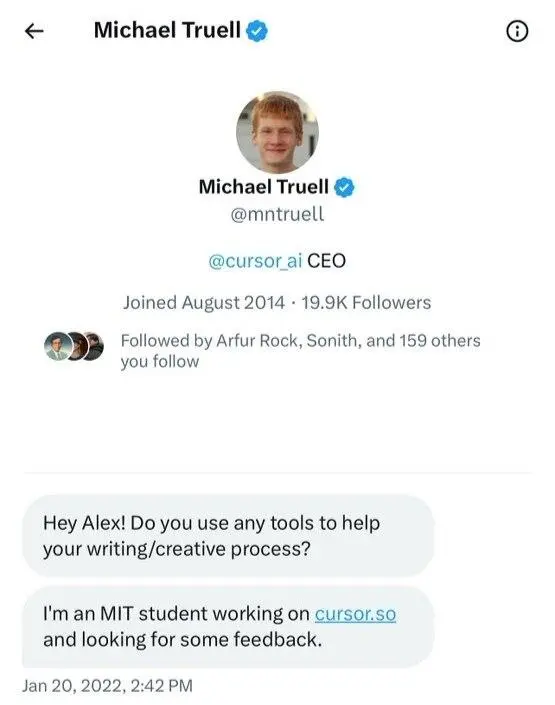Tap the back arrow icon
Image resolution: width=555 pixels, height=705 pixels.
(x=34, y=31)
